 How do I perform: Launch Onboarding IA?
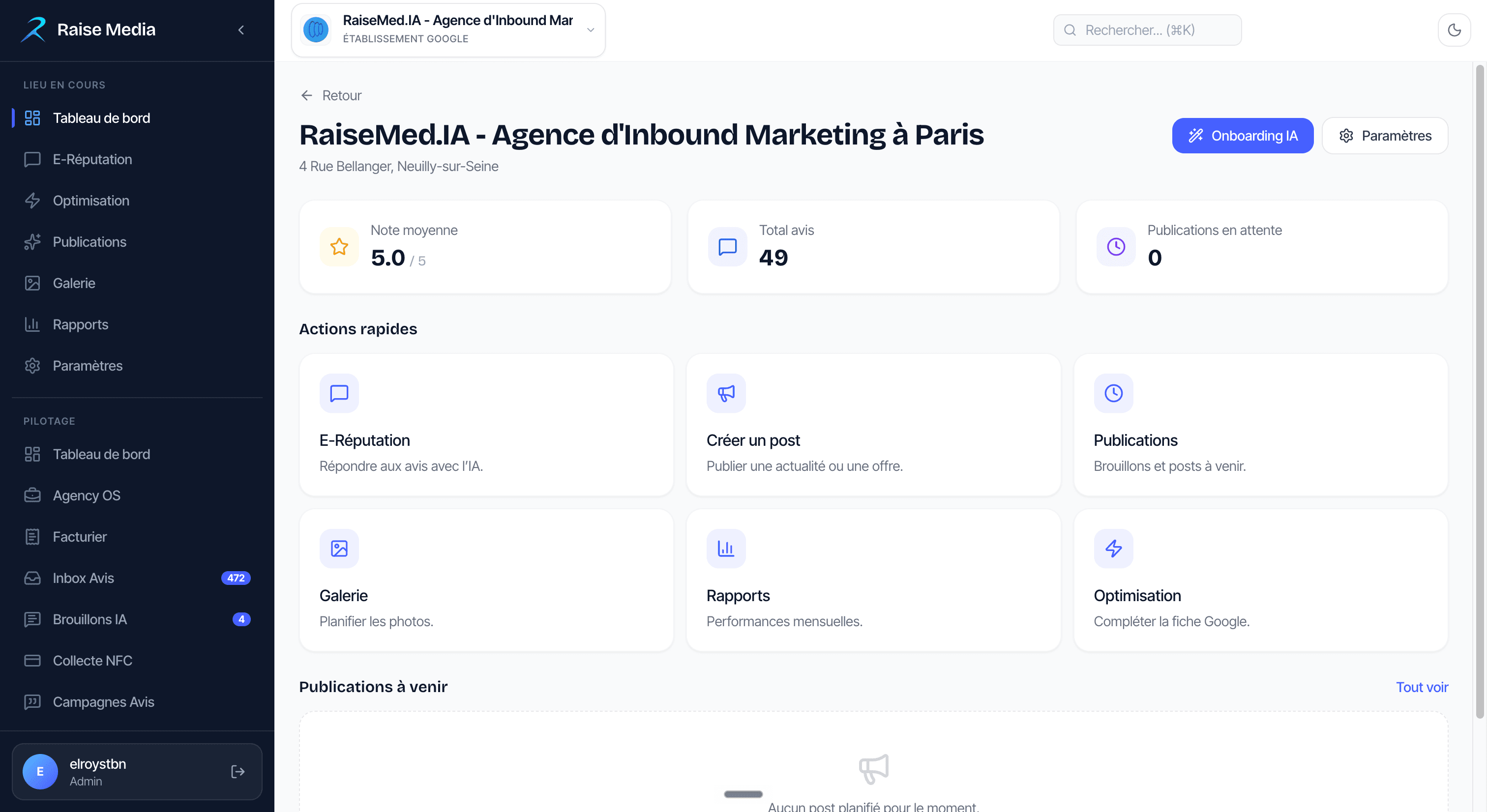[1242, 136]
